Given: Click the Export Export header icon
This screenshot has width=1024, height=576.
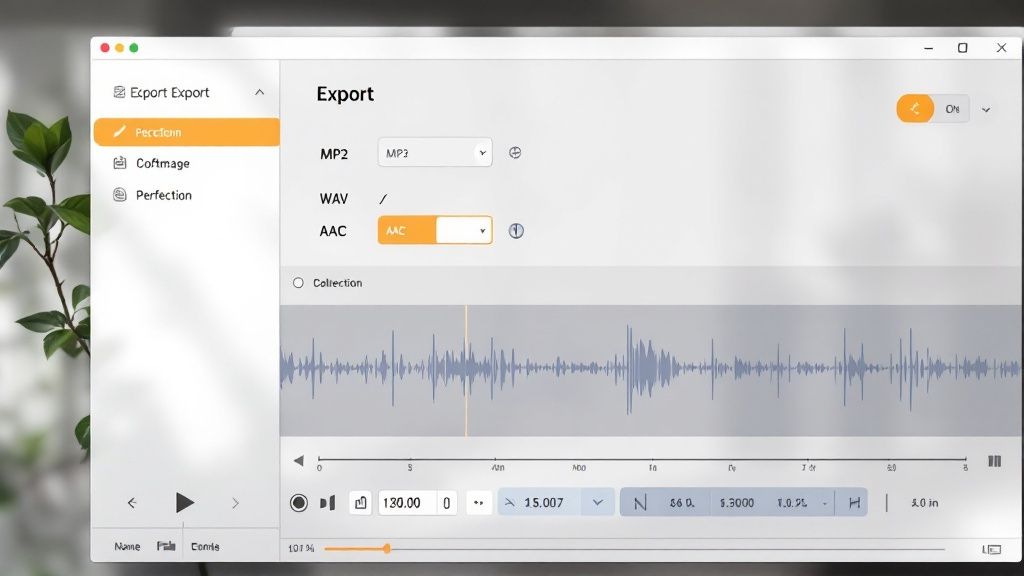Looking at the screenshot, I should click(119, 92).
